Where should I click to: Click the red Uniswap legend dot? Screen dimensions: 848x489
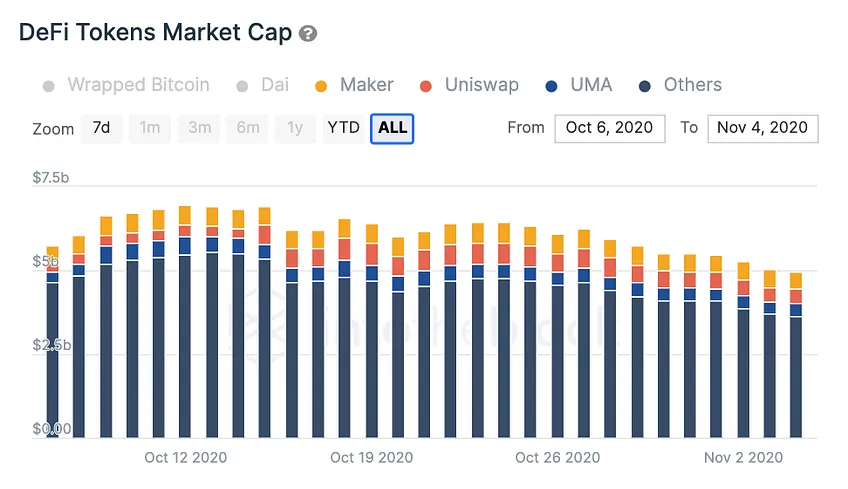click(426, 86)
